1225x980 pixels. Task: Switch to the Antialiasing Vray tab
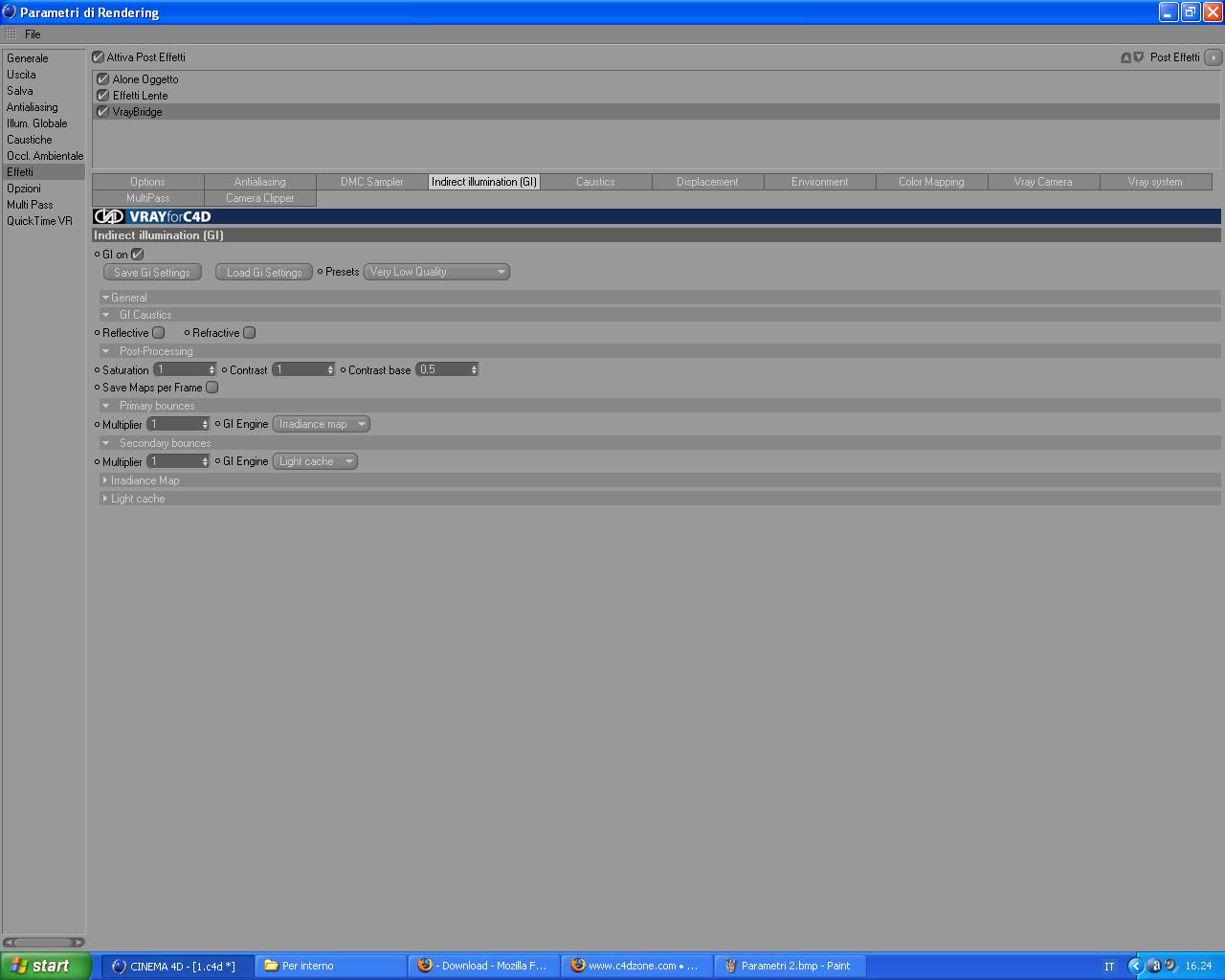pos(260,182)
